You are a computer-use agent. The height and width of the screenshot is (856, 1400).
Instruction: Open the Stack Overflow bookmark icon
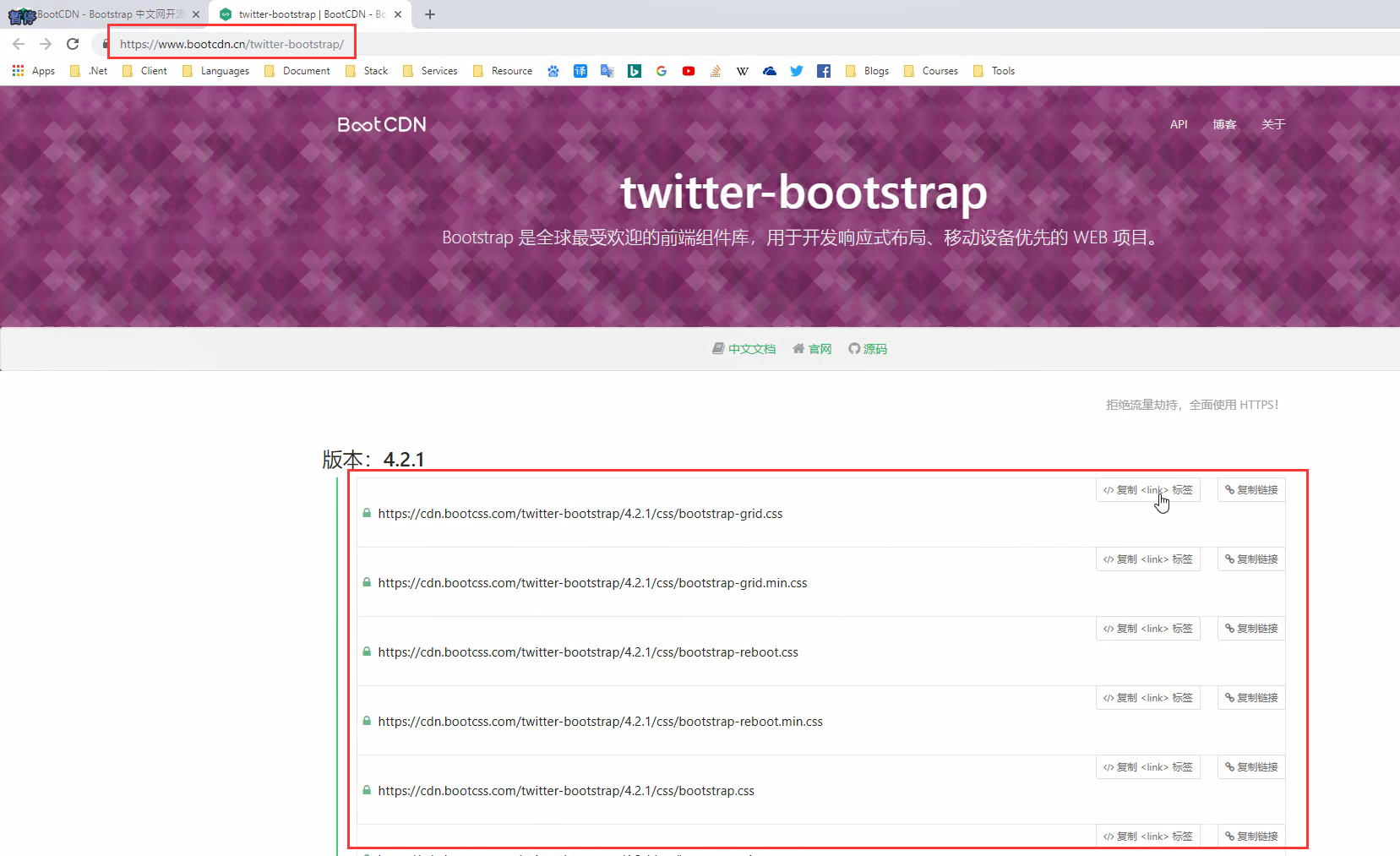pyautogui.click(x=716, y=71)
